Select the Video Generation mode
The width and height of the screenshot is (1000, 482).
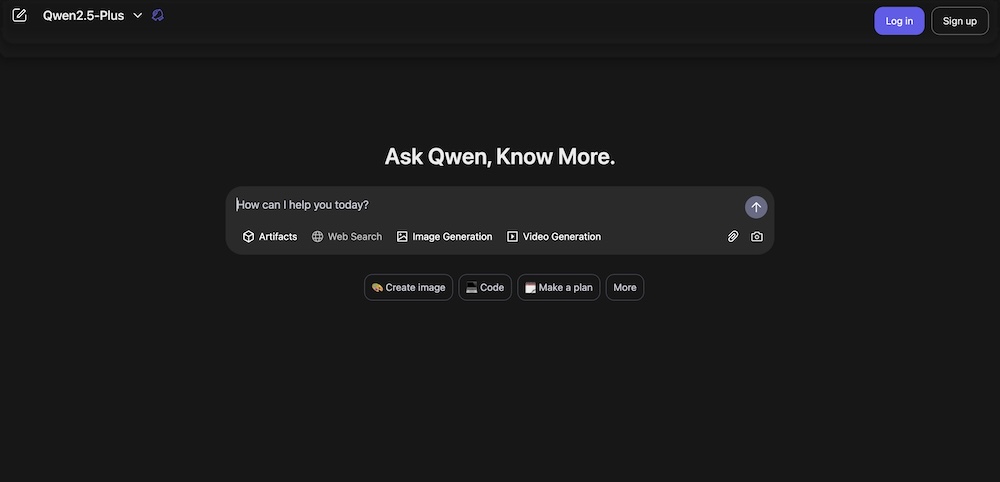[x=554, y=237]
